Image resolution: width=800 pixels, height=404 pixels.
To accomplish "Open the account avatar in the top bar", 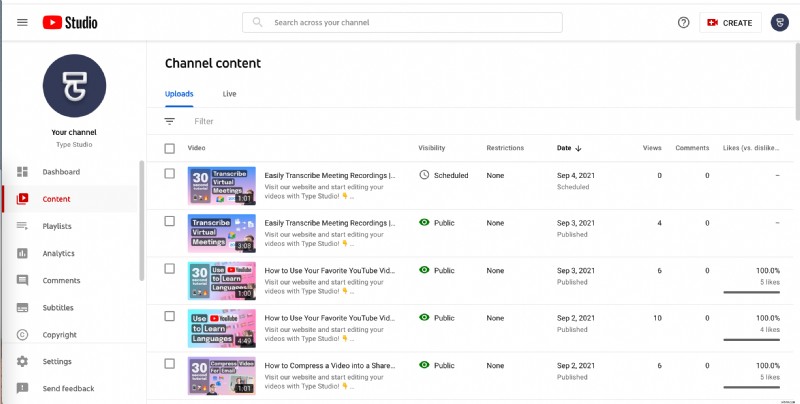I will pyautogui.click(x=780, y=22).
